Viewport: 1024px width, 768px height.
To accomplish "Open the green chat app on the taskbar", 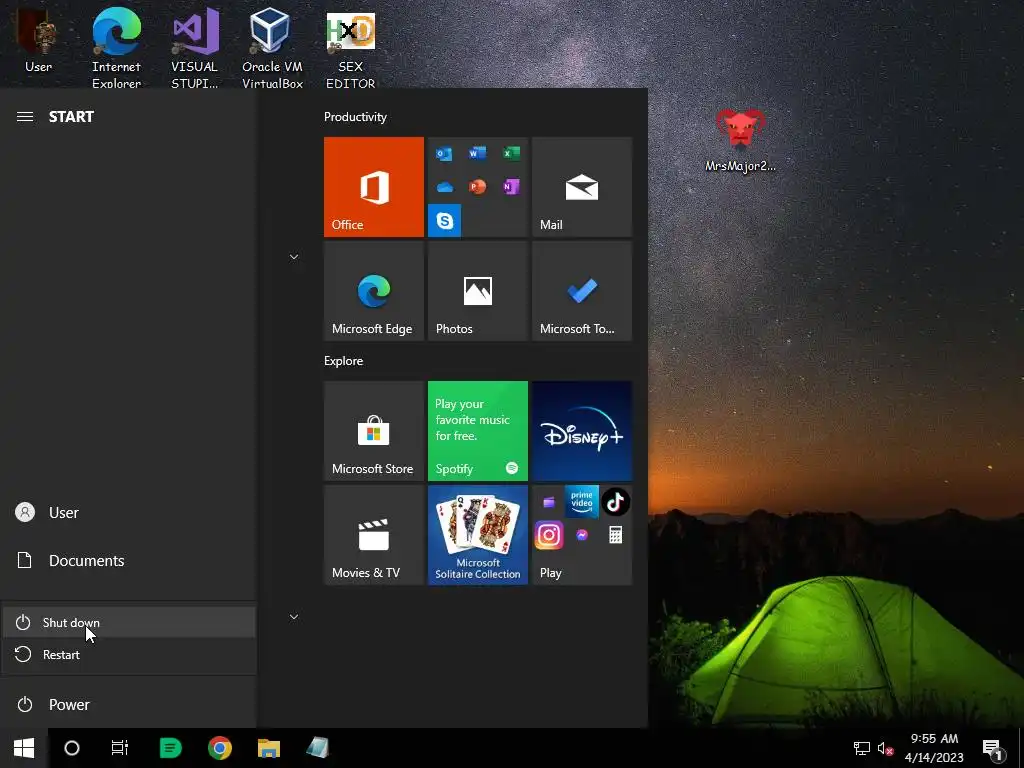I will click(170, 748).
